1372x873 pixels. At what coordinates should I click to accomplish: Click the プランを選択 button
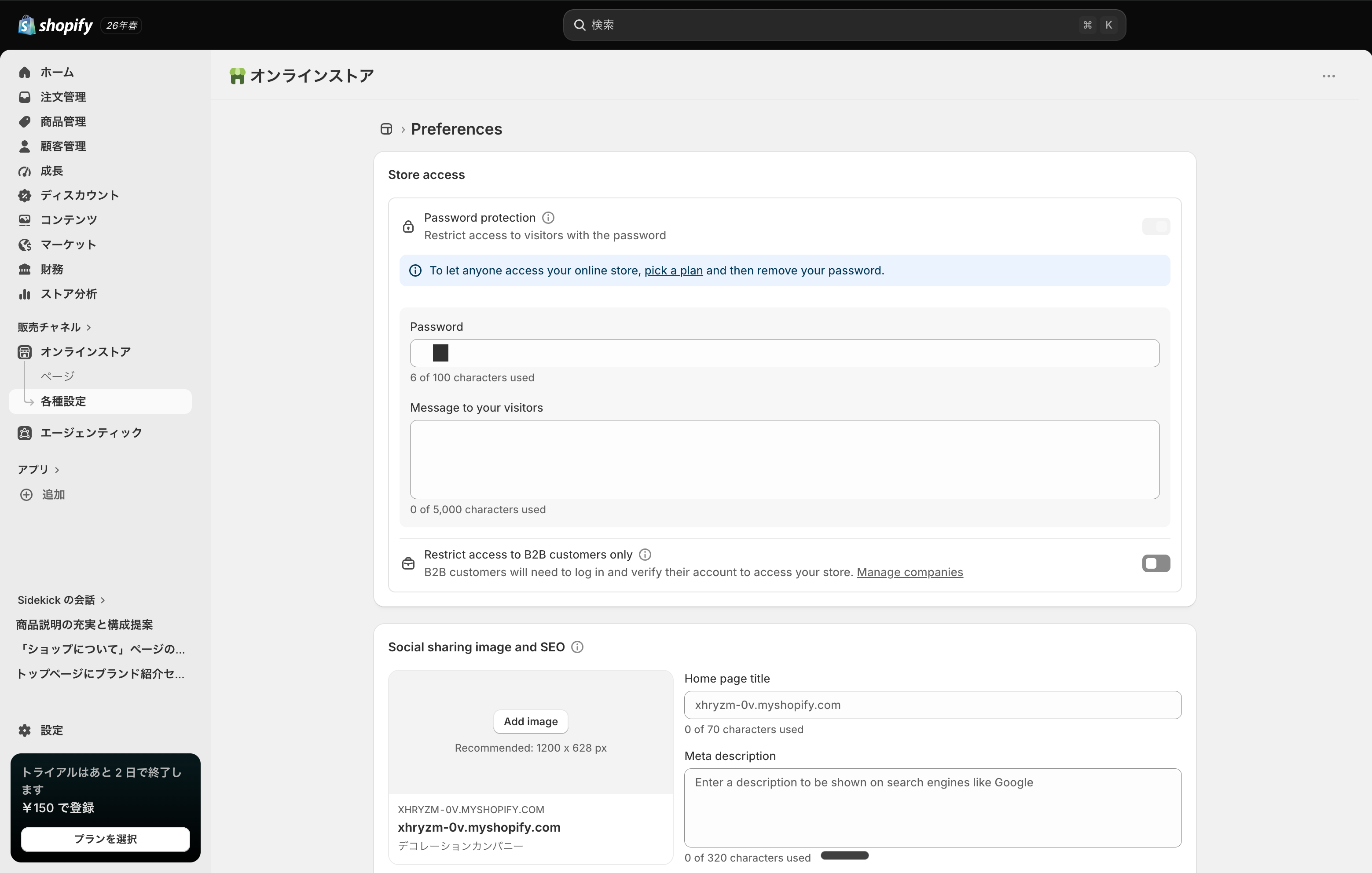coord(106,839)
